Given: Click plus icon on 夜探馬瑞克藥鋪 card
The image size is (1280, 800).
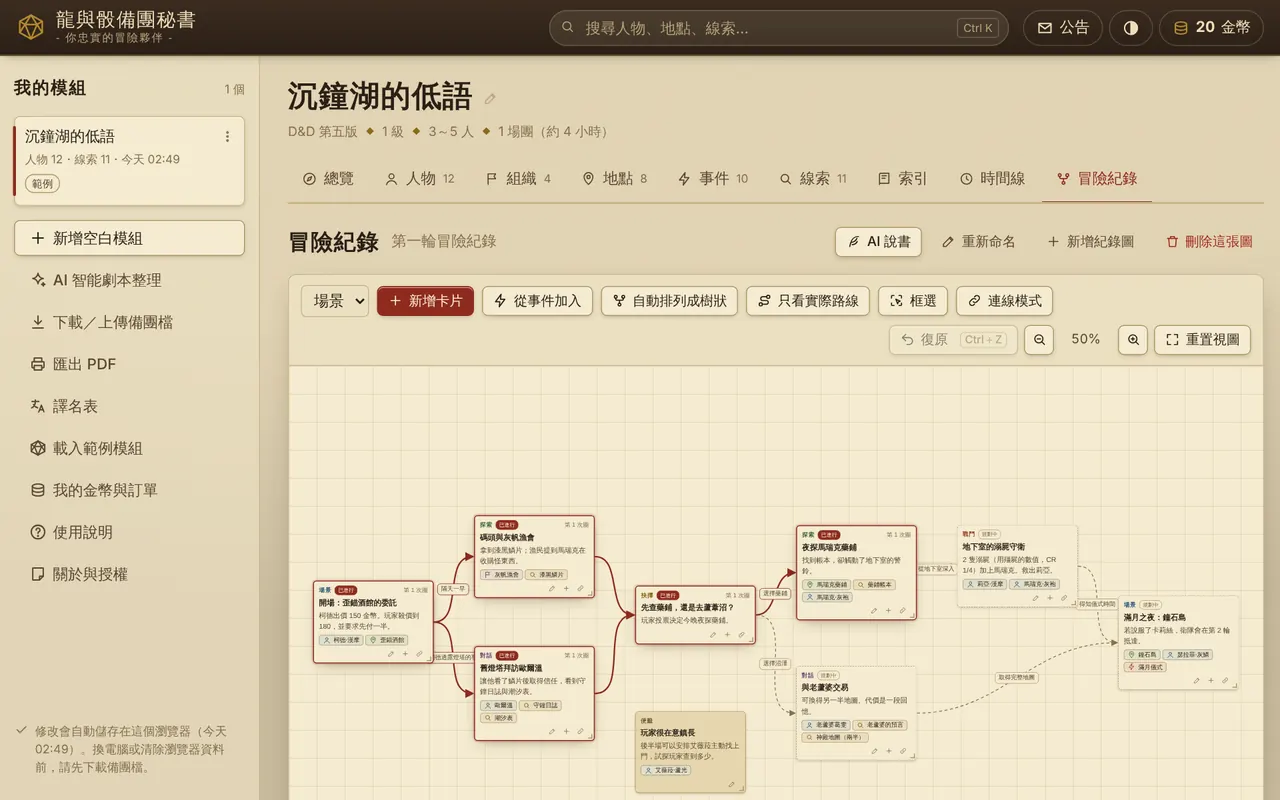Looking at the screenshot, I should [888, 610].
